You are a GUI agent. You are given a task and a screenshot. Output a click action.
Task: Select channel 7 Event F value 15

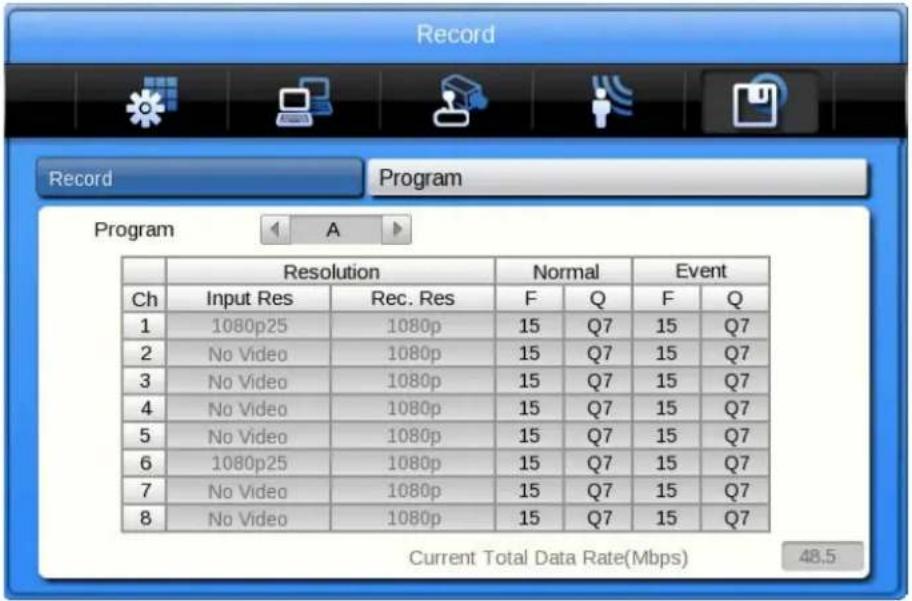[667, 490]
